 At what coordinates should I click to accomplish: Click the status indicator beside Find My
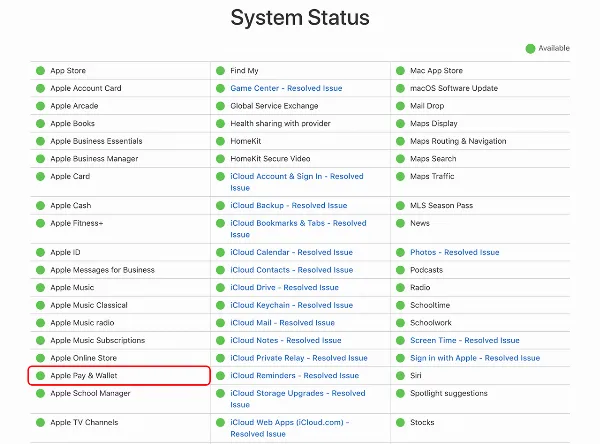(x=220, y=71)
